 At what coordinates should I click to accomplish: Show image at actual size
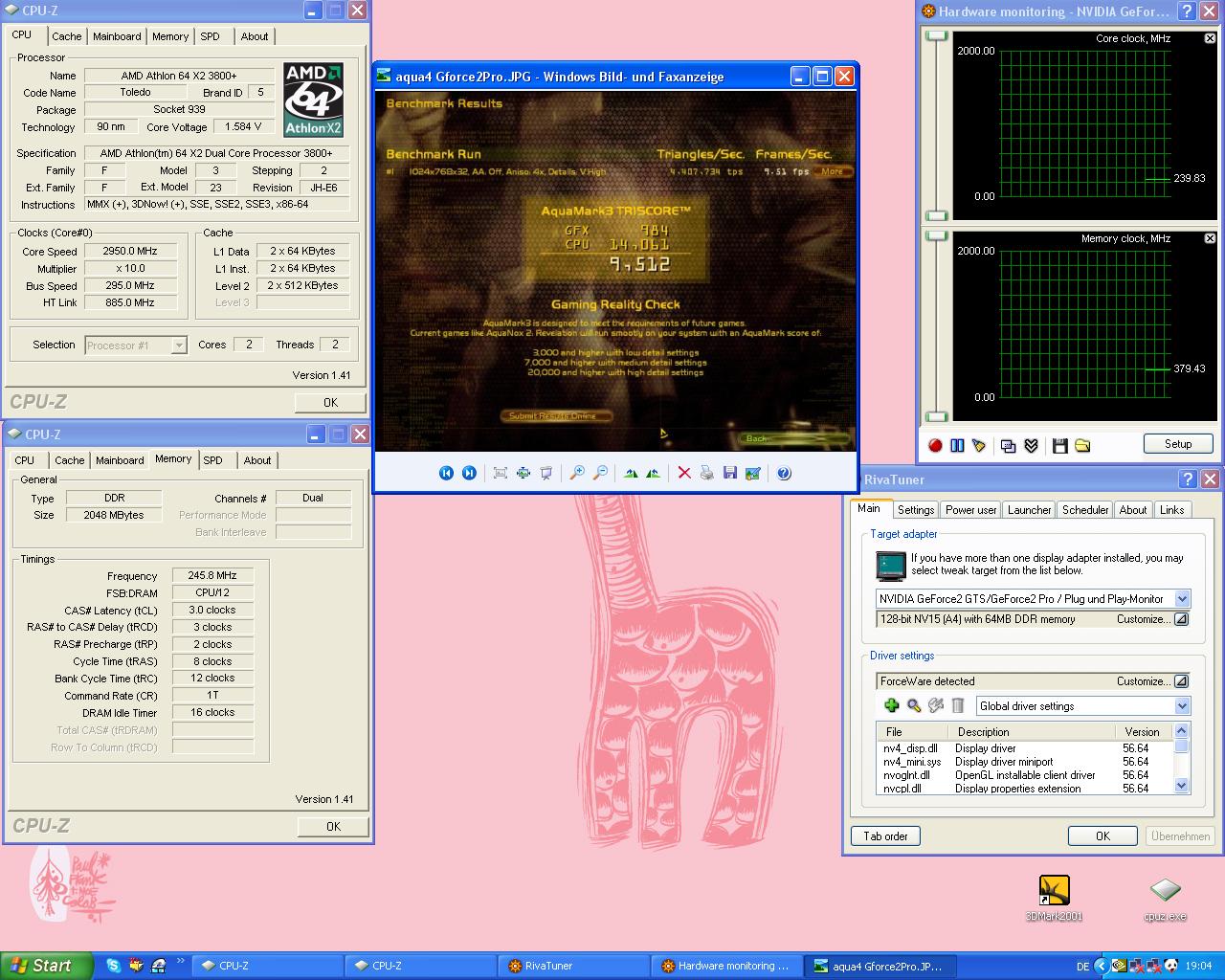pyautogui.click(x=523, y=473)
